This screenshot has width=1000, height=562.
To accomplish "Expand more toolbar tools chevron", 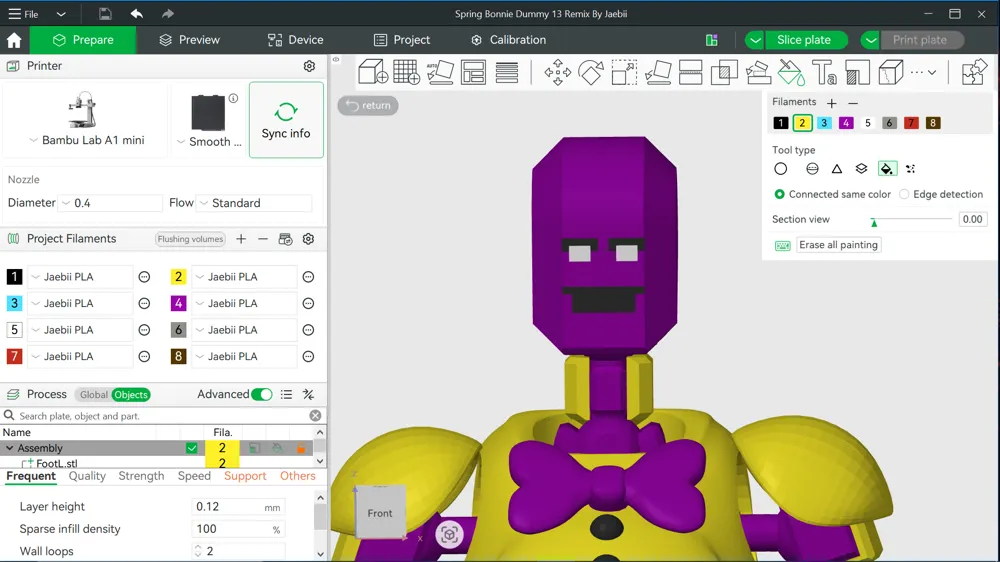I will click(x=932, y=72).
